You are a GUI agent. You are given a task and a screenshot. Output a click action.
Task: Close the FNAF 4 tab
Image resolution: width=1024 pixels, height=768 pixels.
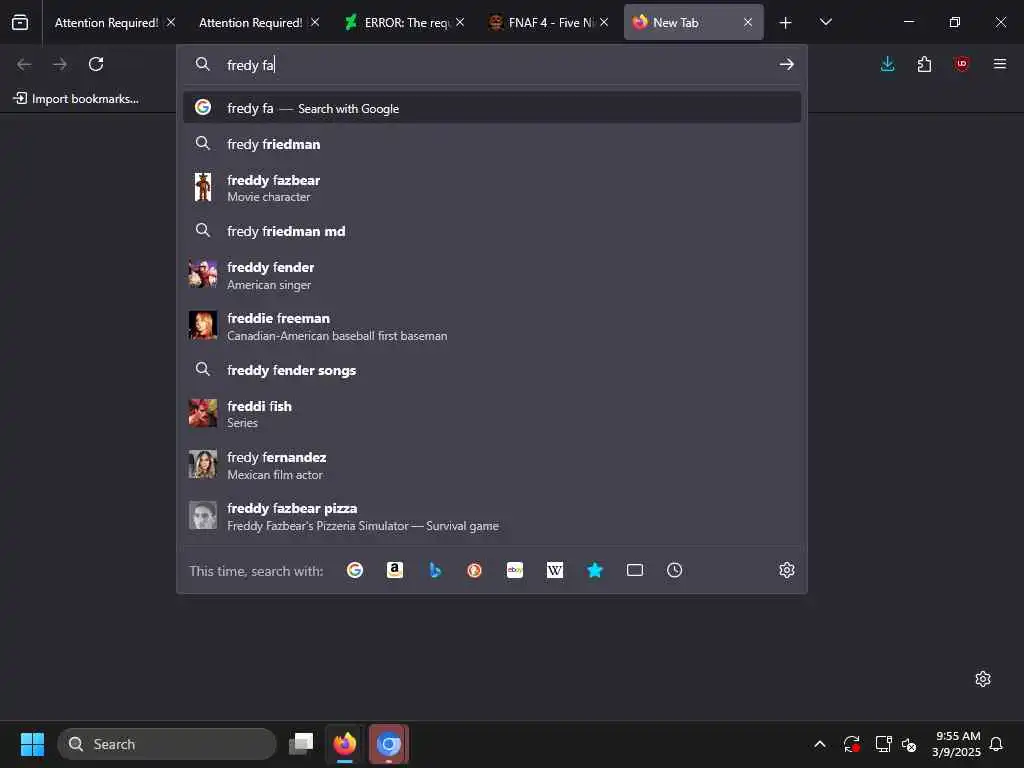point(604,23)
